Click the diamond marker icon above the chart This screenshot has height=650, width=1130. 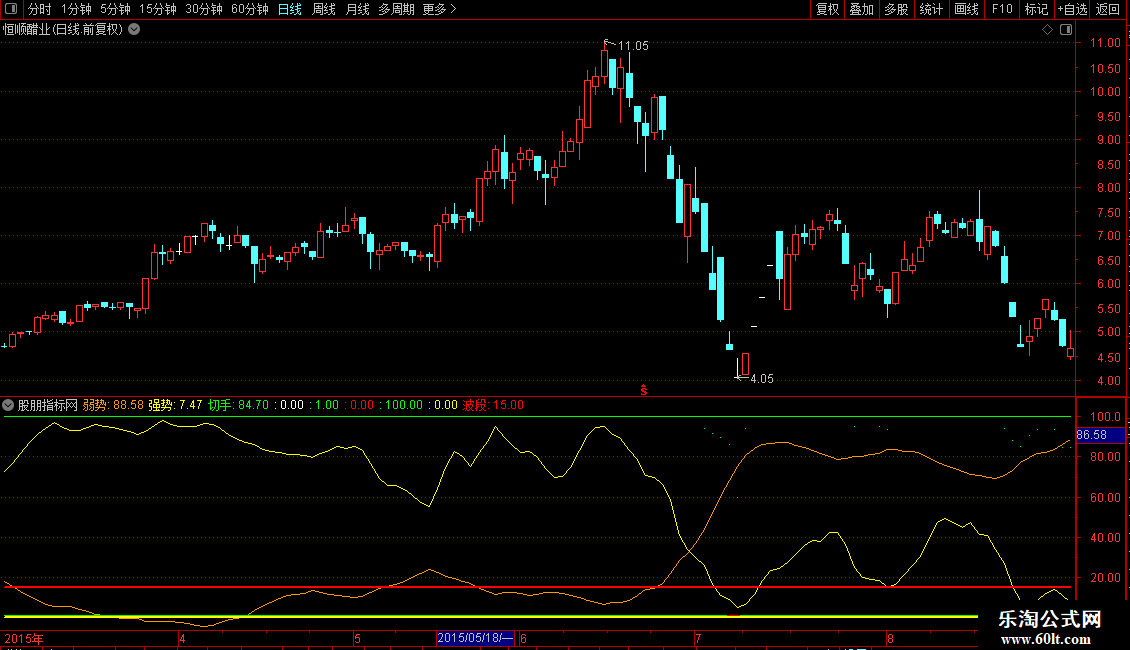[1047, 30]
